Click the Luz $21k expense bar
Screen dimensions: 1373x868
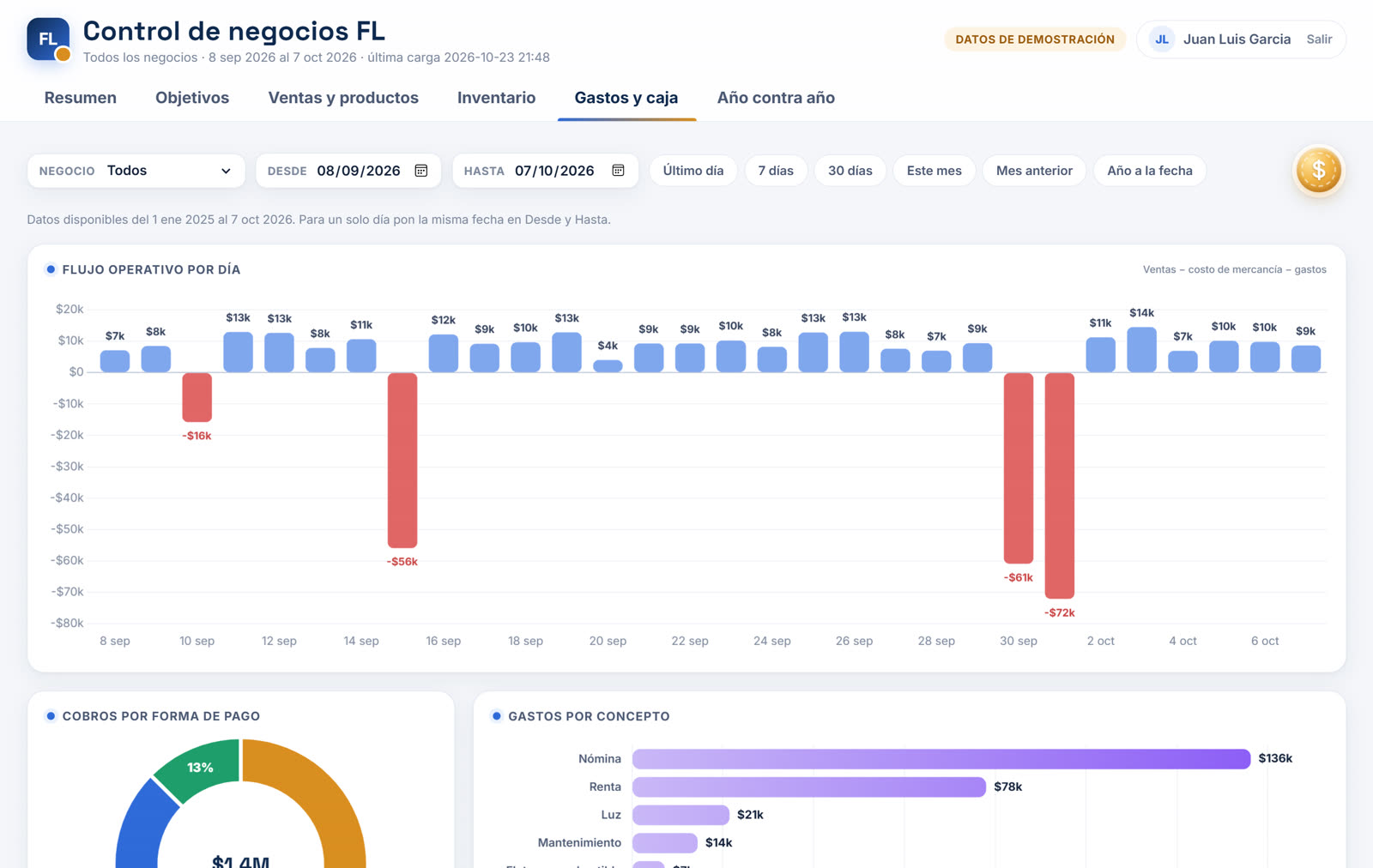(680, 815)
